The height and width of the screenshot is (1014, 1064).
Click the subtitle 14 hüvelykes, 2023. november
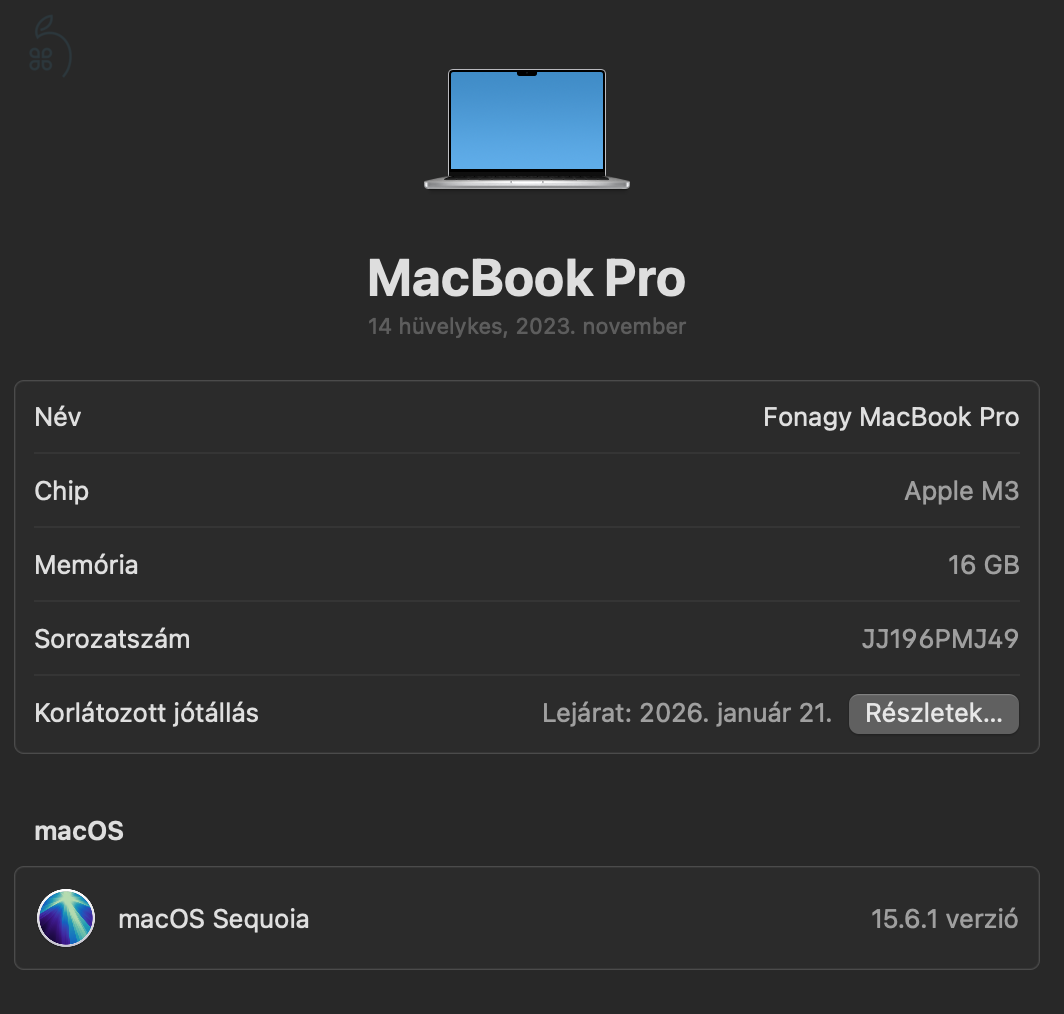coord(527,326)
